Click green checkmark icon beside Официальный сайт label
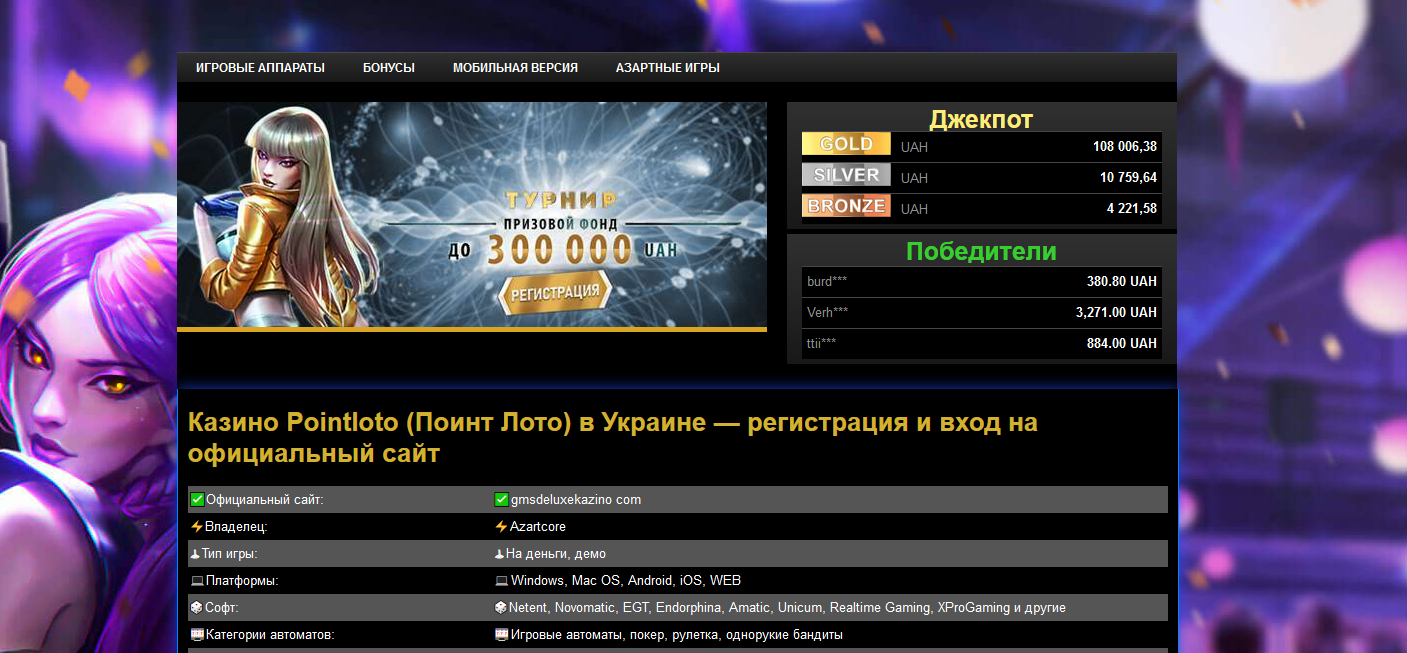The image size is (1407, 653). [197, 499]
